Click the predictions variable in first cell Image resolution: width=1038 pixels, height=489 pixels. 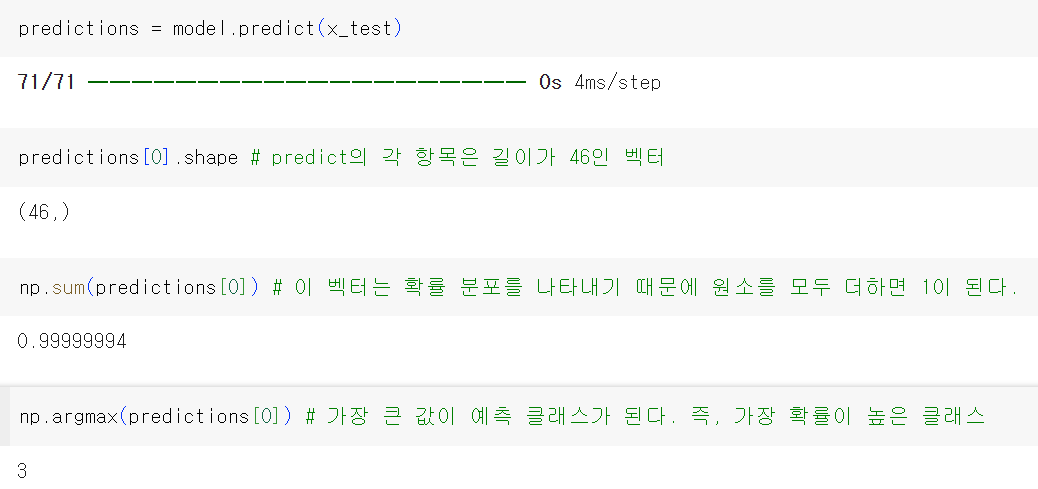[79, 29]
